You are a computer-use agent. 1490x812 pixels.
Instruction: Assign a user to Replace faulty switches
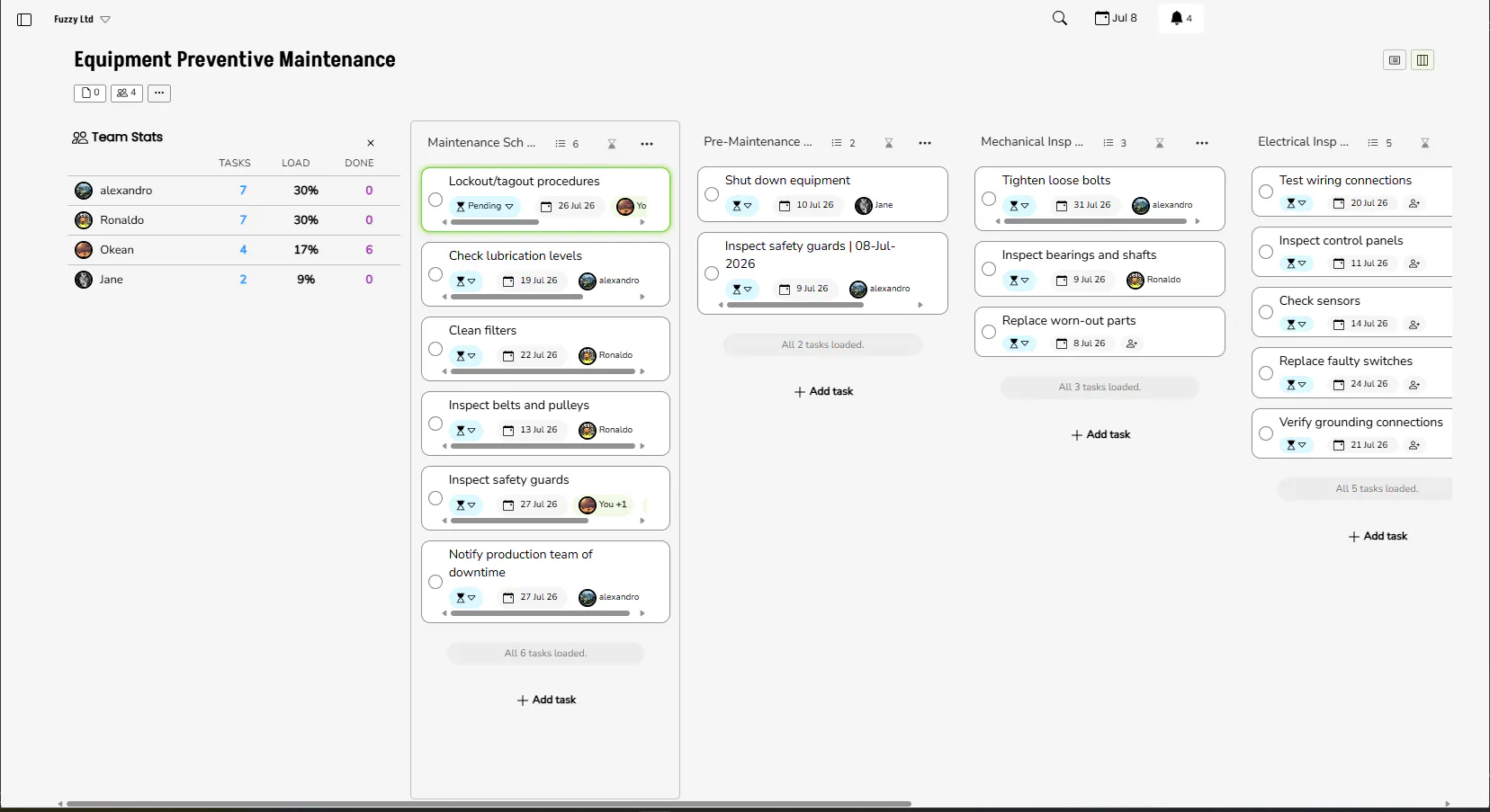coord(1414,384)
